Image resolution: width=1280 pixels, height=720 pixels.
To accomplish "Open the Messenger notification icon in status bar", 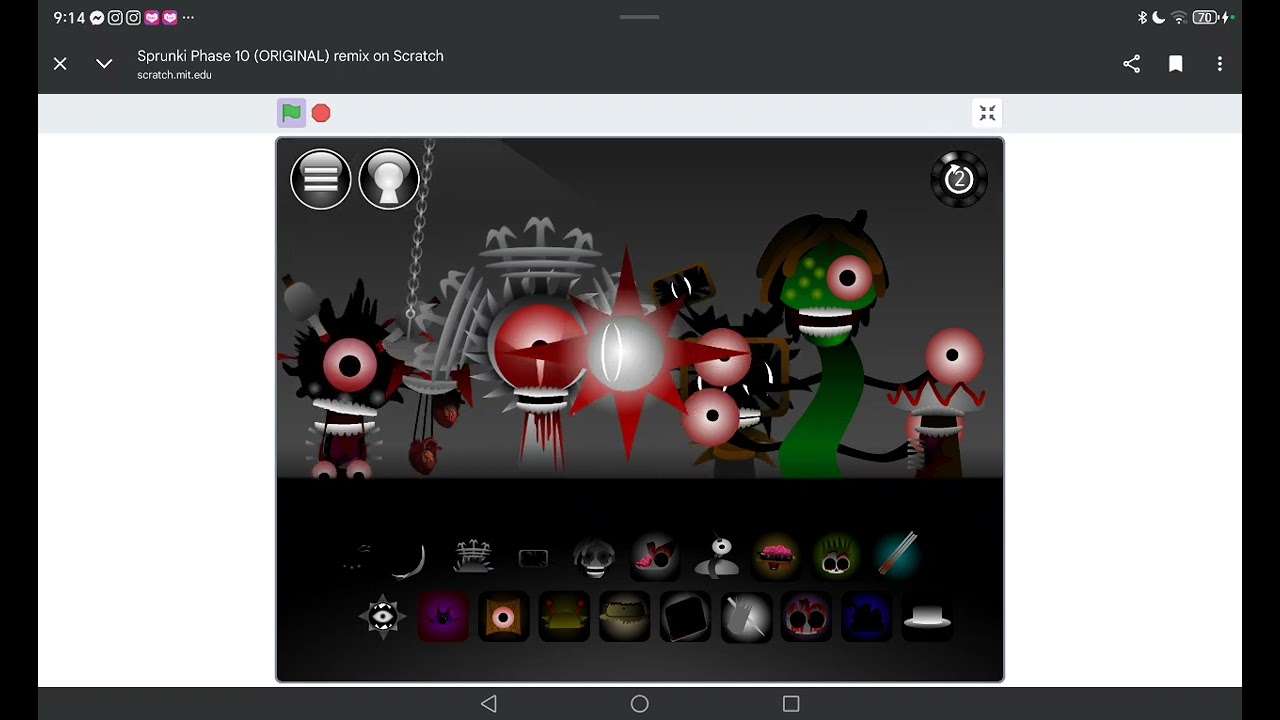I will click(97, 18).
